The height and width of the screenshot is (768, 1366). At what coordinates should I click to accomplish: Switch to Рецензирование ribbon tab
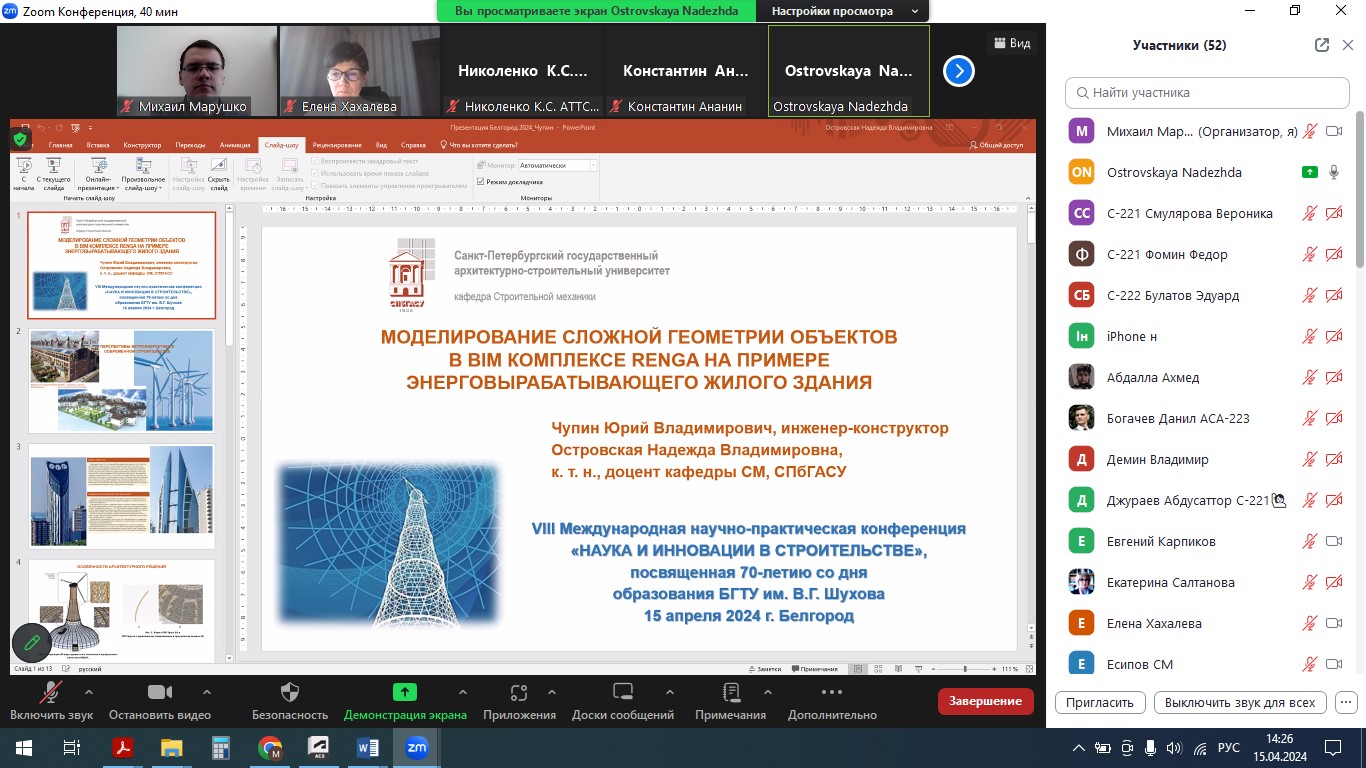tap(337, 145)
